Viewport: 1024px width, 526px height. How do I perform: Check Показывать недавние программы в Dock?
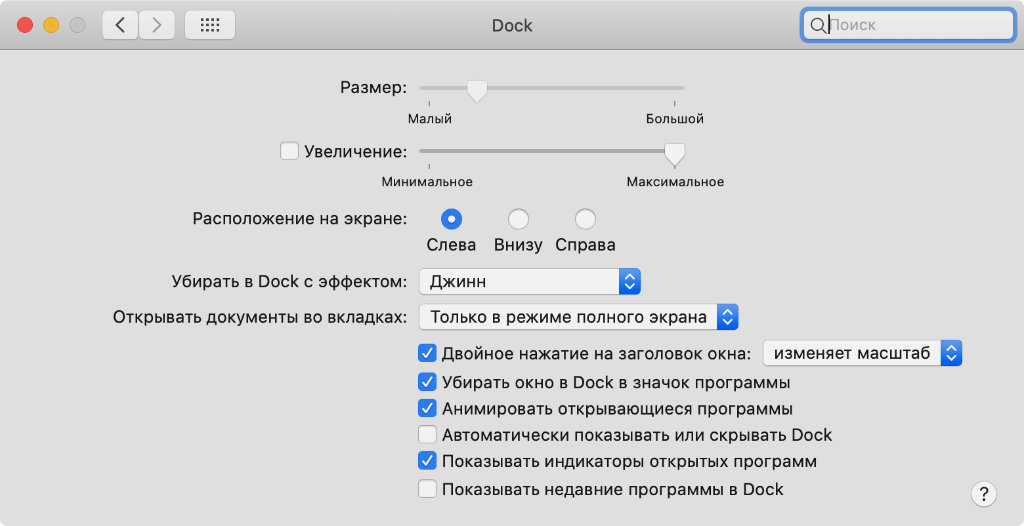click(428, 489)
